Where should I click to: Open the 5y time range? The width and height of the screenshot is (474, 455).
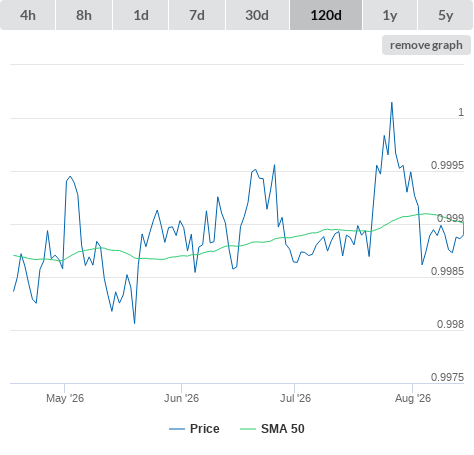click(446, 15)
